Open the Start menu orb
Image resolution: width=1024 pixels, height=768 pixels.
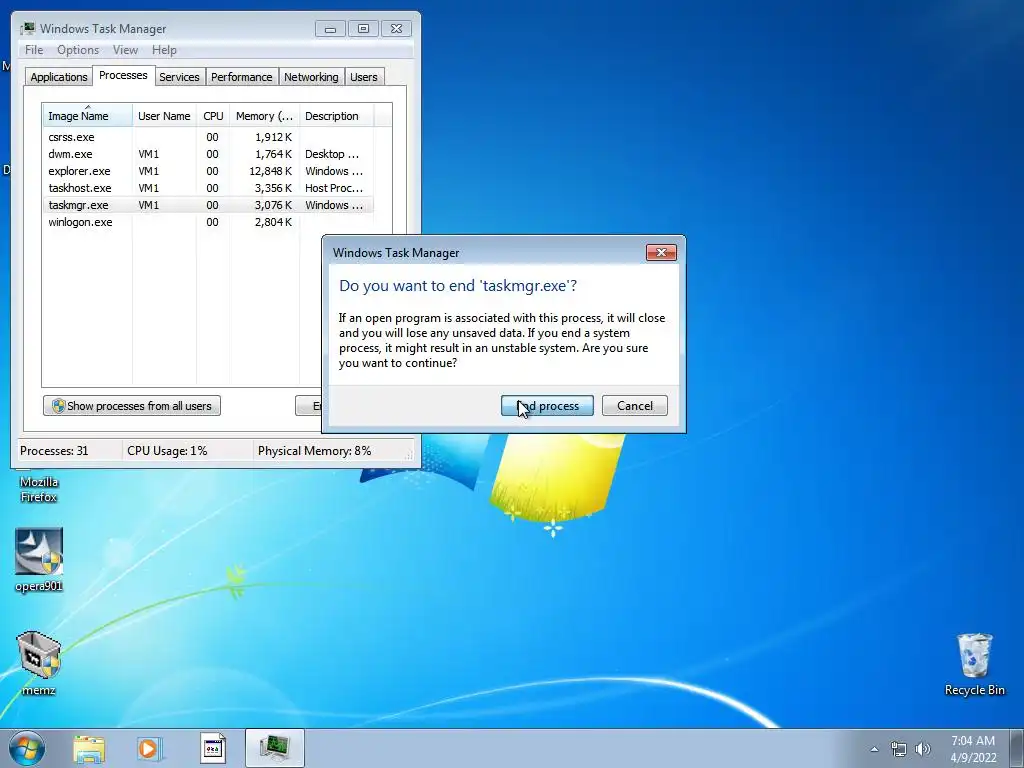pyautogui.click(x=27, y=748)
